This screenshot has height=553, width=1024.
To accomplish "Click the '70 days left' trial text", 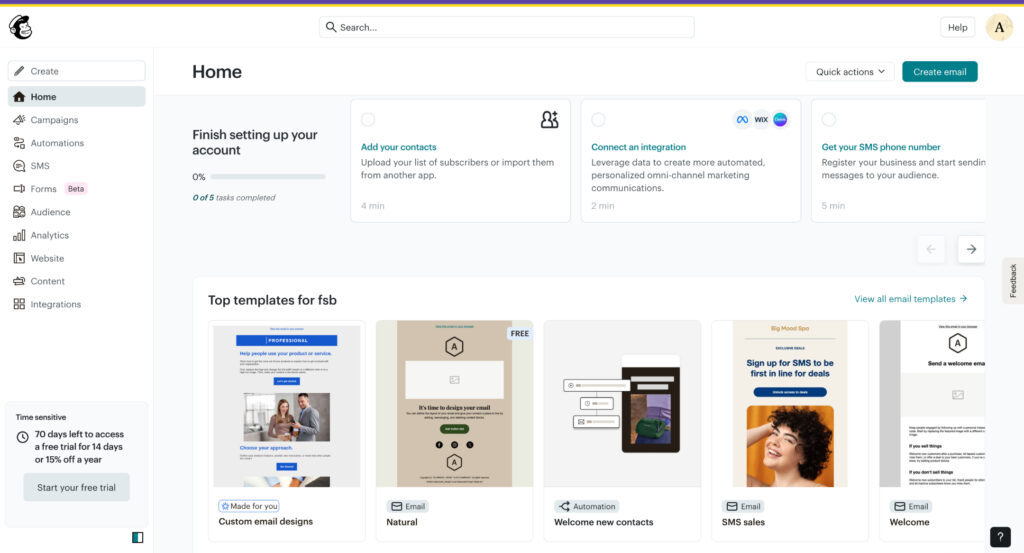I will pyautogui.click(x=79, y=447).
